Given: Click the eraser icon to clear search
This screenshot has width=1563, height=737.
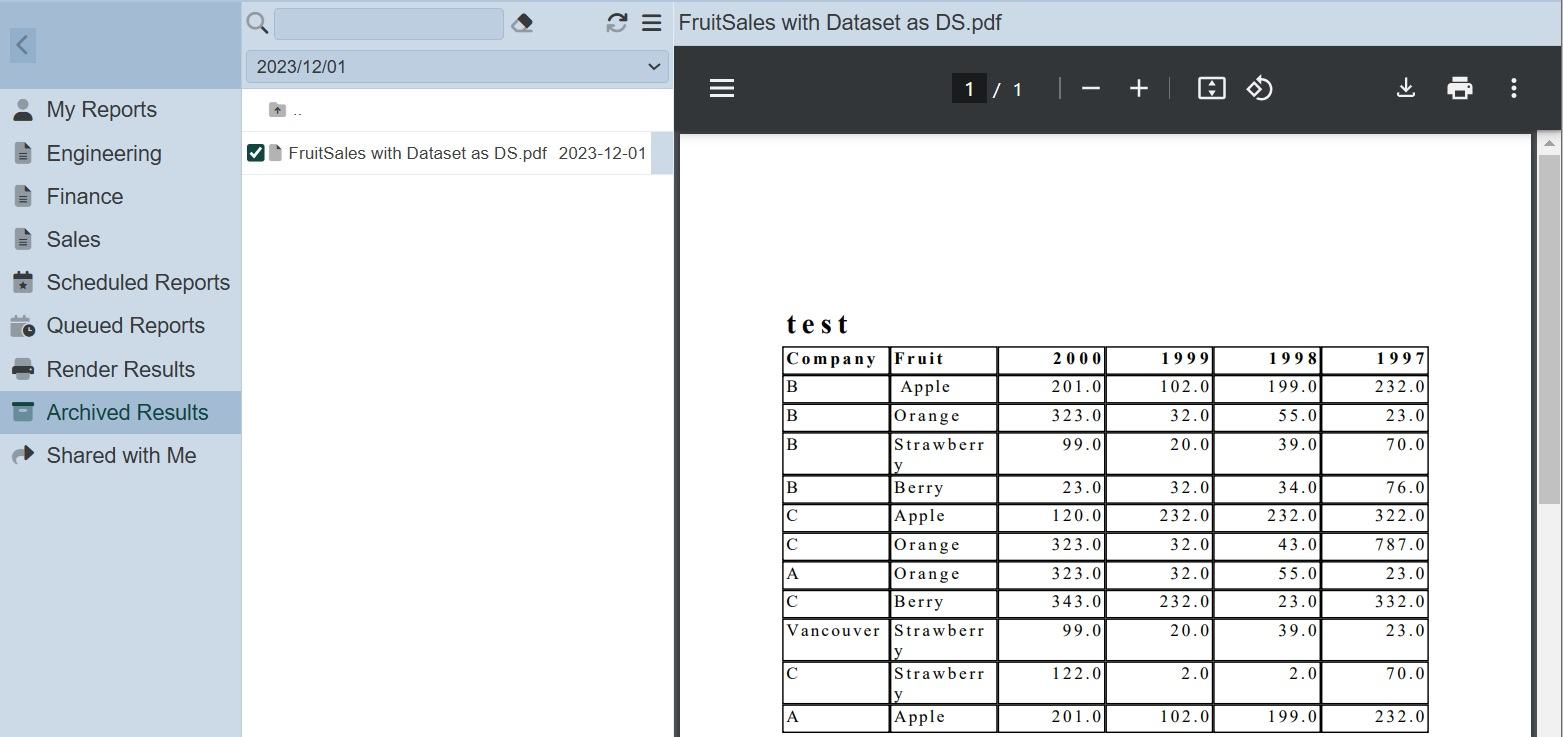Looking at the screenshot, I should point(522,23).
